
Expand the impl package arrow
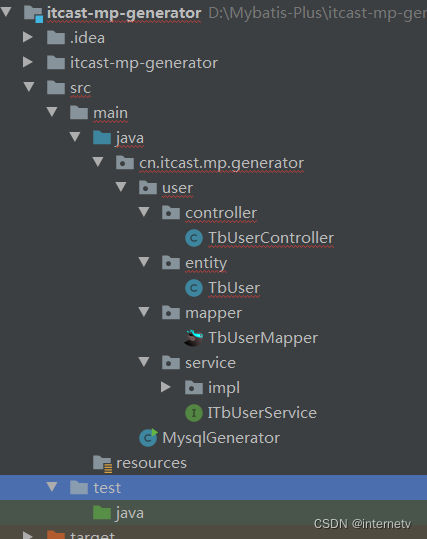166,387
